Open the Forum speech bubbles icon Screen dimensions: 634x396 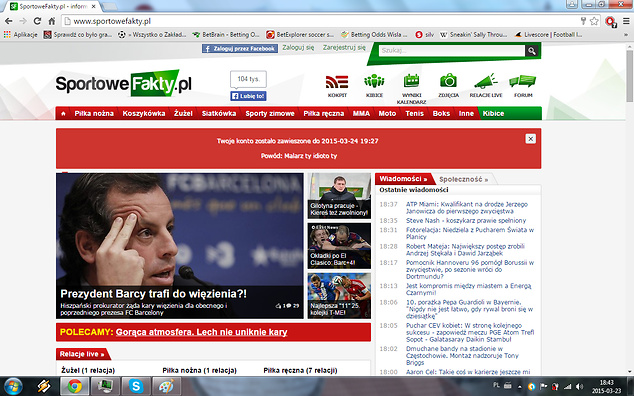523,81
